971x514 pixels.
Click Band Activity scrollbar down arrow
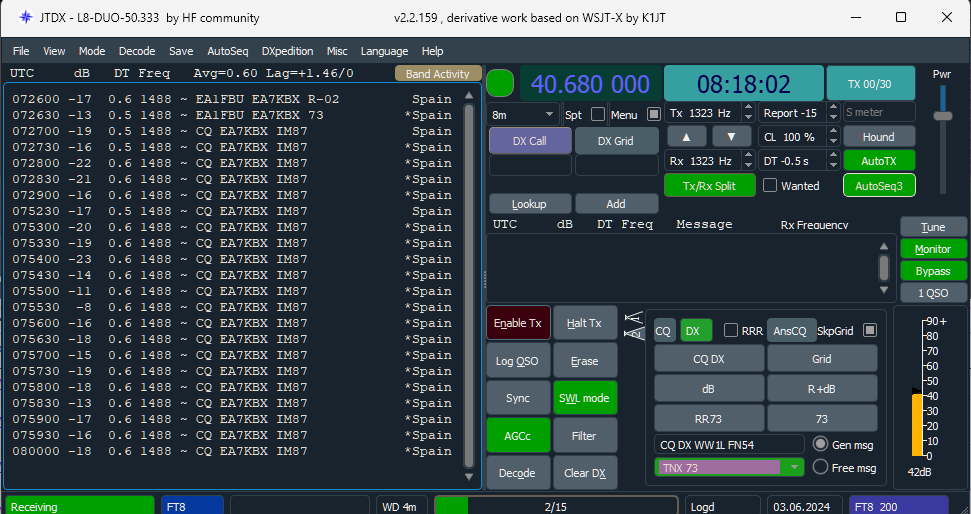tap(469, 477)
